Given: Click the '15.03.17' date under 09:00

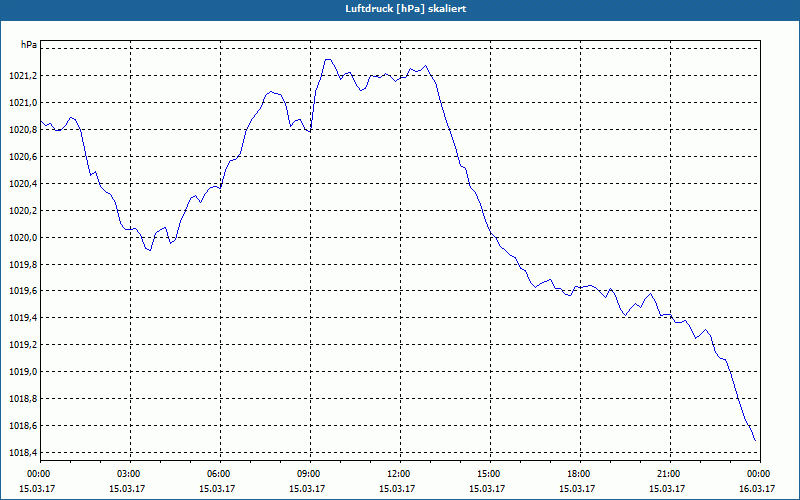Looking at the screenshot, I should [307, 489].
